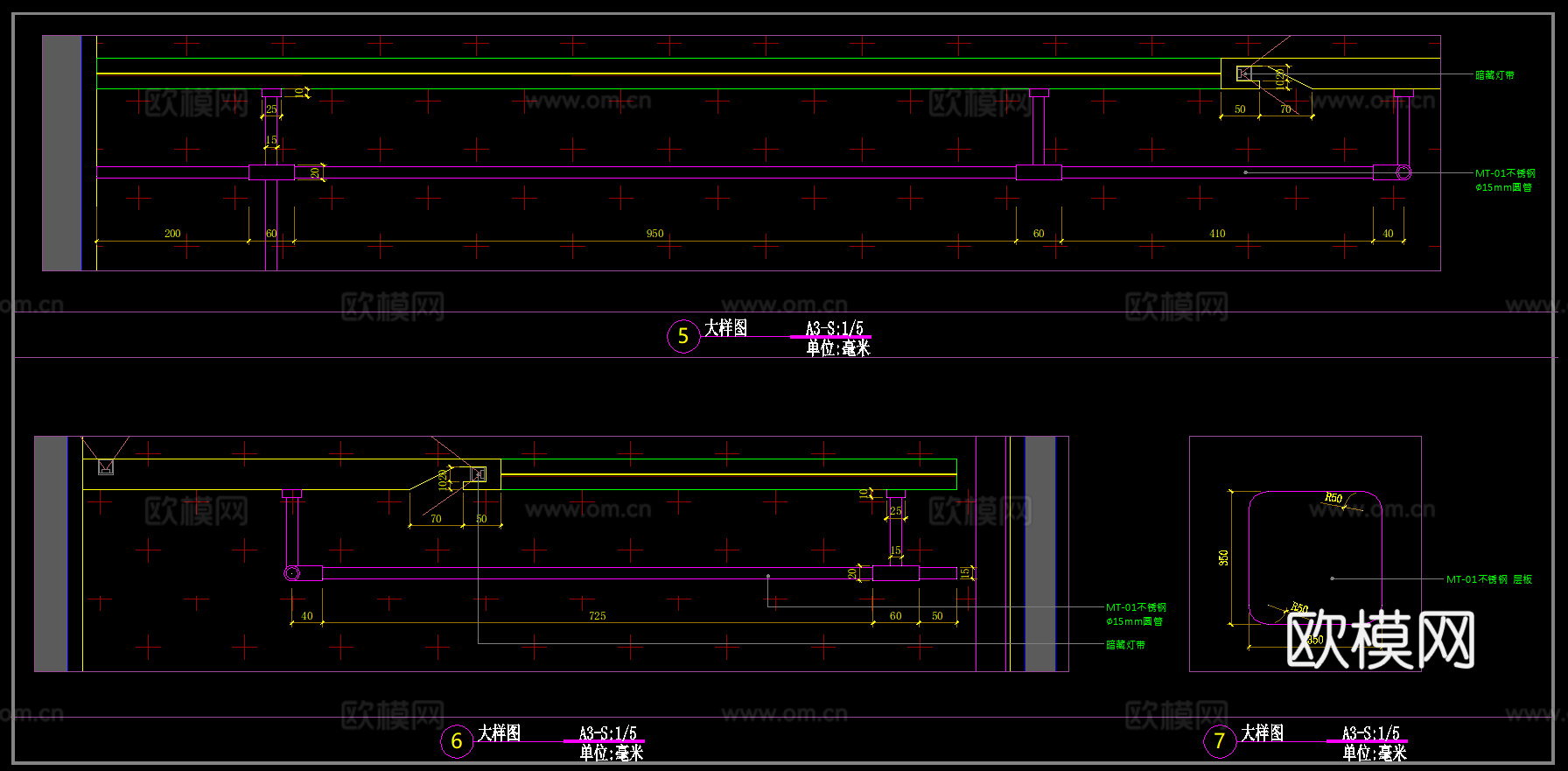Select the "40" dimension in detail 5
Screen dimensions: 1568x771
pyautogui.click(x=1388, y=234)
